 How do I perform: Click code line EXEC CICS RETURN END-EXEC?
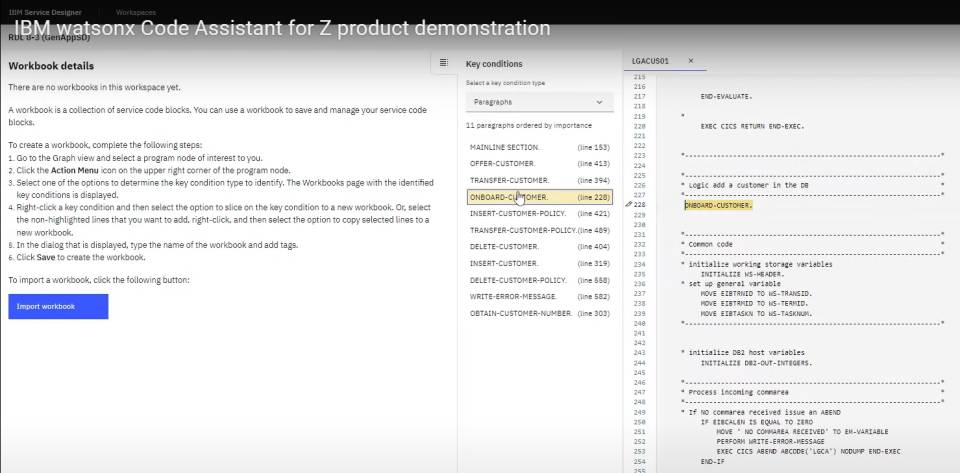[x=752, y=126]
